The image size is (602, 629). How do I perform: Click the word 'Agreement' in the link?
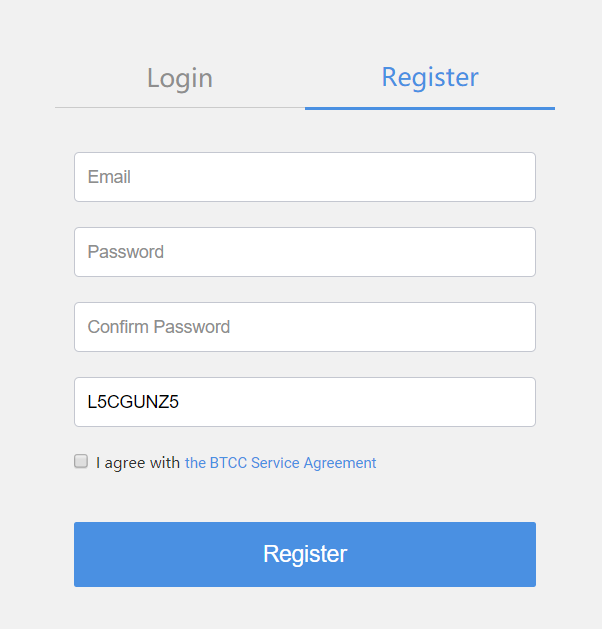pyautogui.click(x=340, y=463)
